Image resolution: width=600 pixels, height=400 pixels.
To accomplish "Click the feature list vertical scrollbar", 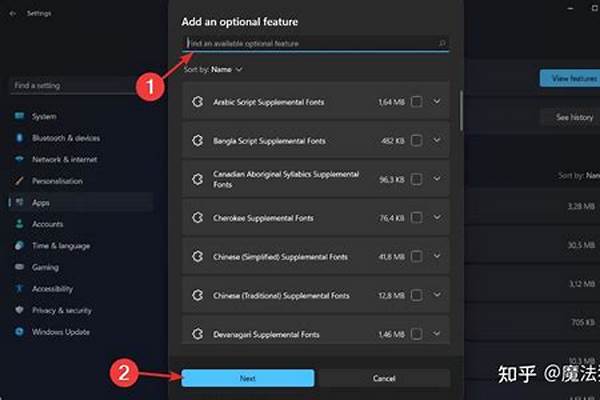I will 461,110.
